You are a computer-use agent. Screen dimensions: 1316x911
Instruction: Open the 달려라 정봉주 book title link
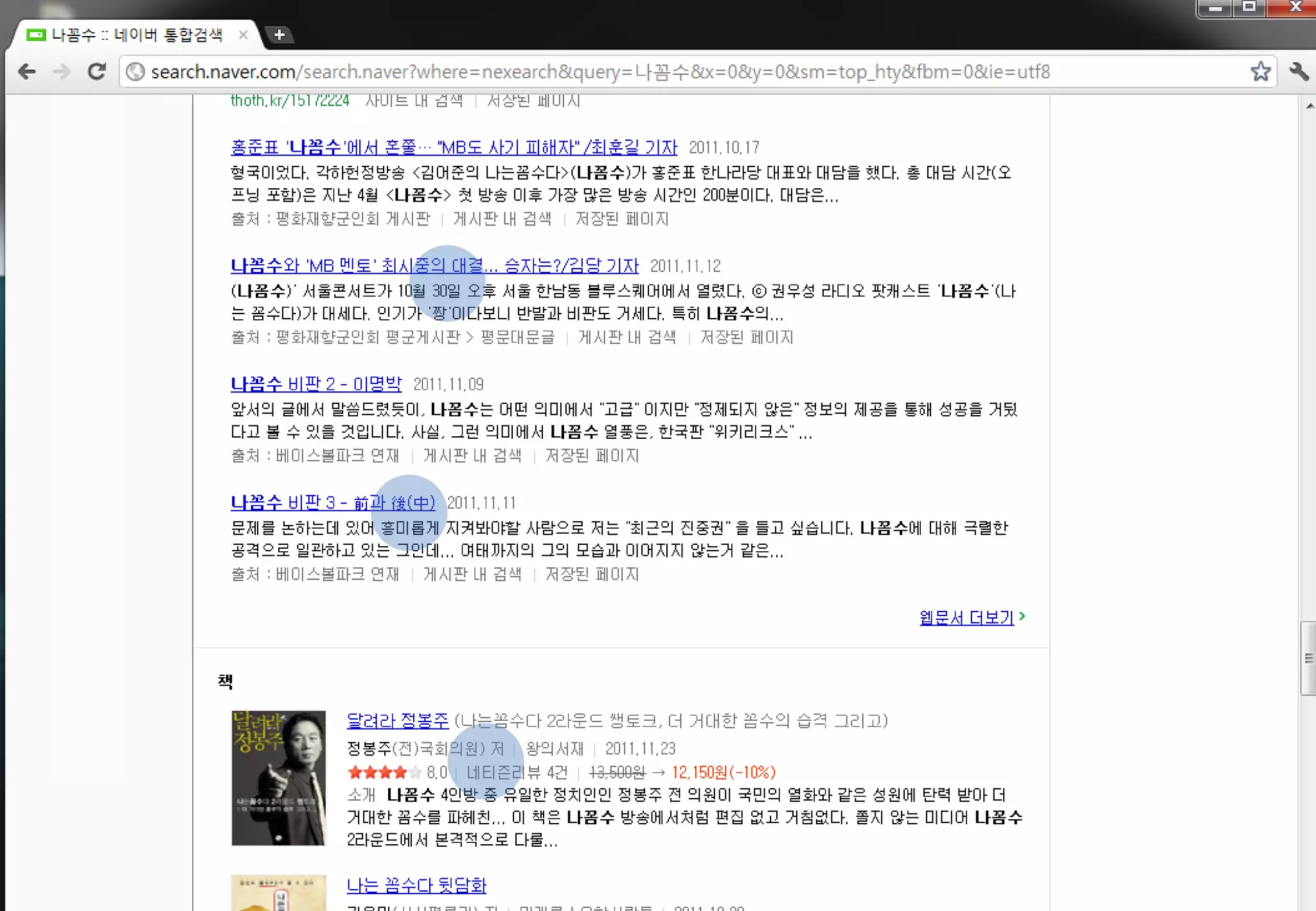point(397,721)
